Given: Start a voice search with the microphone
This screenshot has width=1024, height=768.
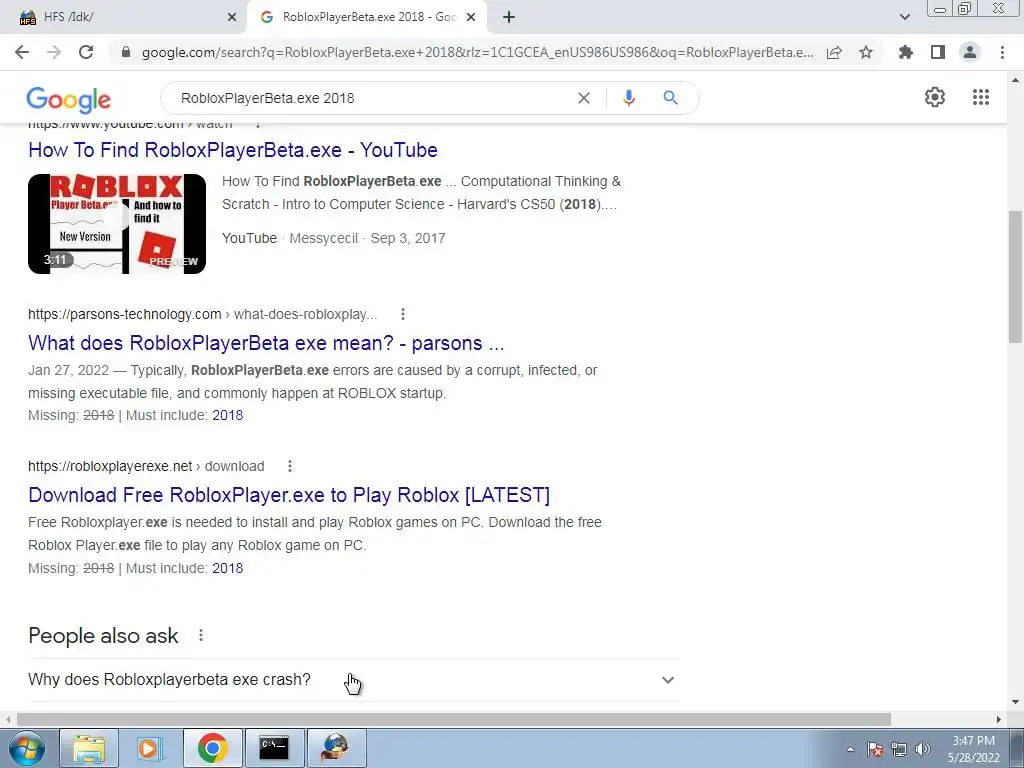Looking at the screenshot, I should click(628, 98).
